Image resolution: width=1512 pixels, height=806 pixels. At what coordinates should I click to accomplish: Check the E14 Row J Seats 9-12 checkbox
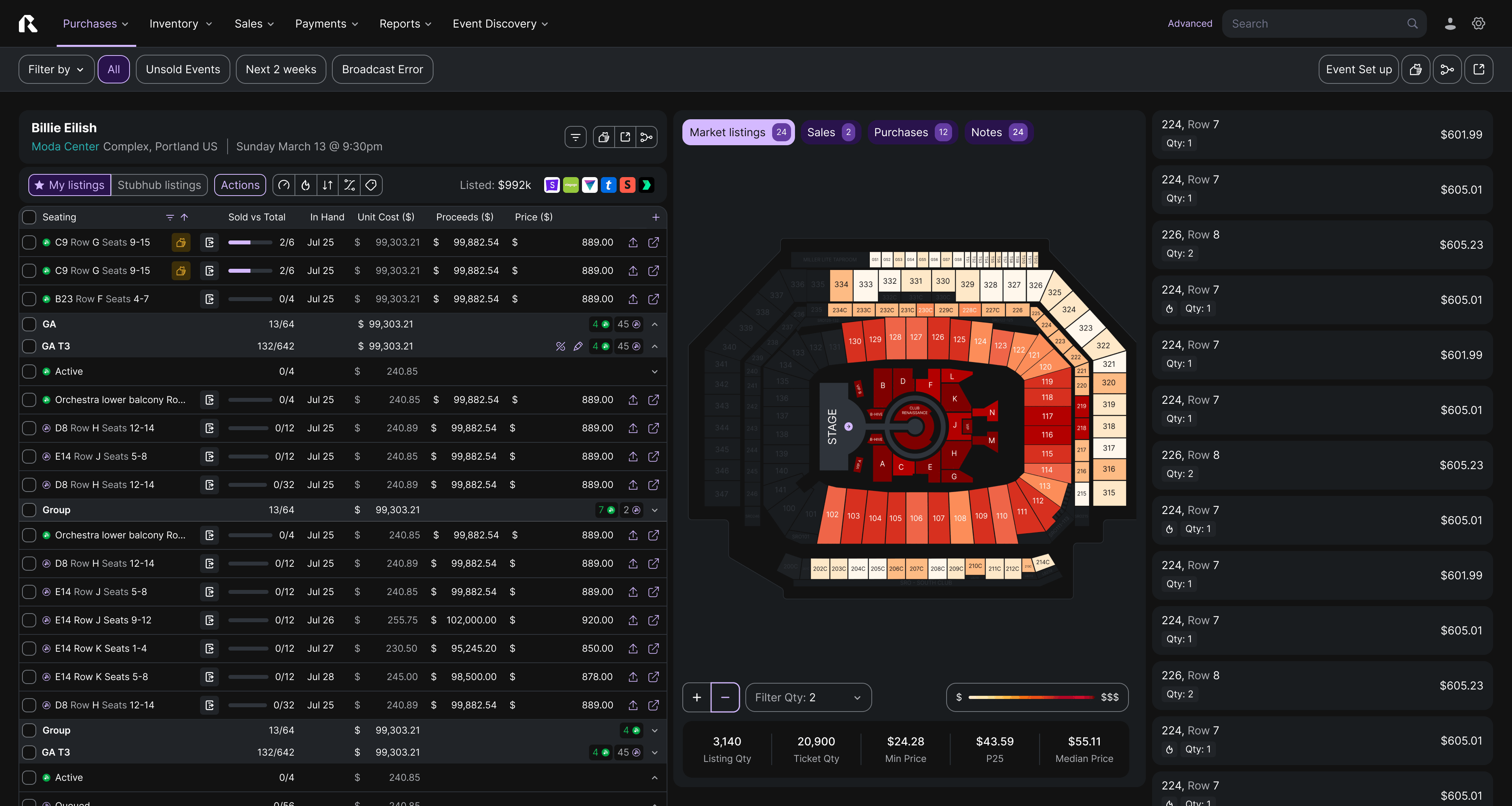click(x=29, y=620)
